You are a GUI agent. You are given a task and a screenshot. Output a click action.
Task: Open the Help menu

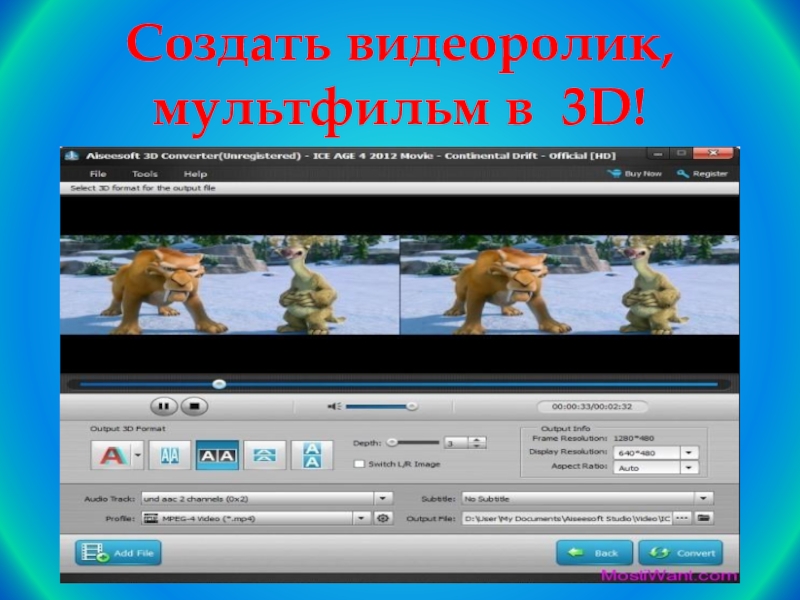click(x=195, y=174)
